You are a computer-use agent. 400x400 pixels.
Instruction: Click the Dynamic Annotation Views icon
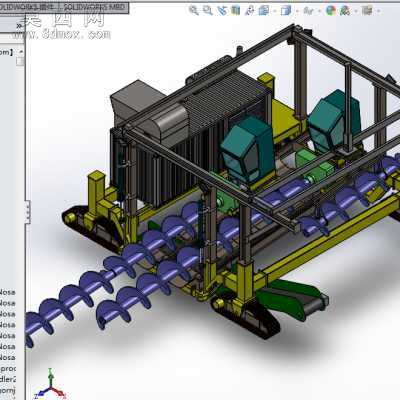tap(249, 10)
